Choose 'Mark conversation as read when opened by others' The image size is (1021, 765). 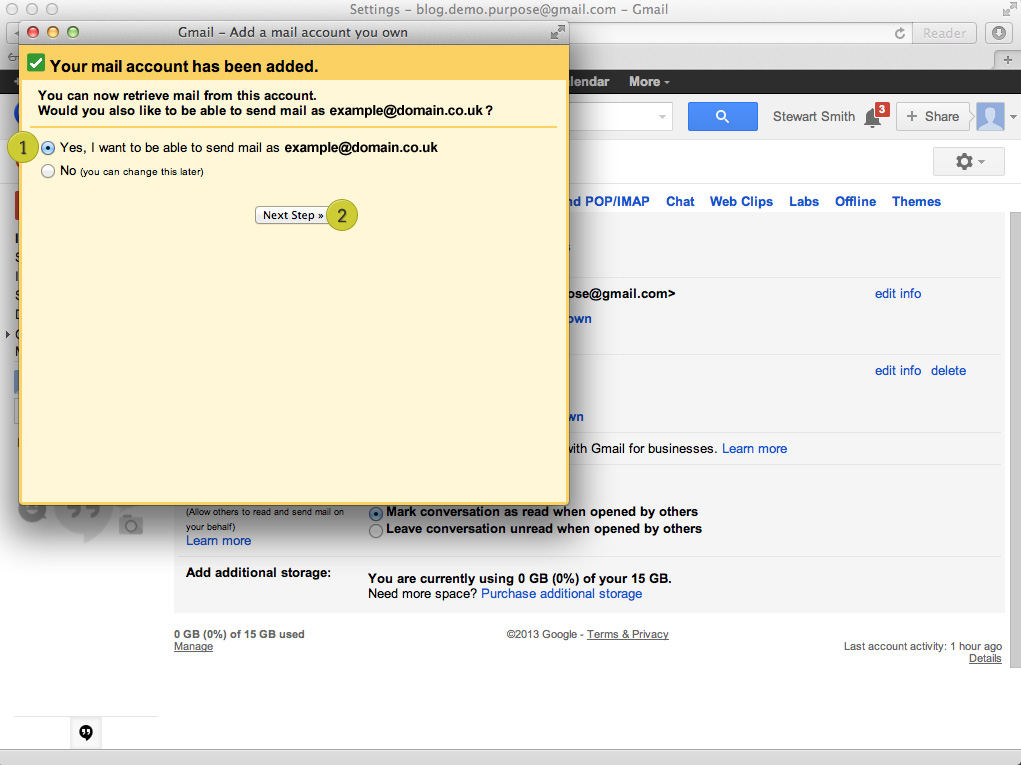tap(376, 512)
